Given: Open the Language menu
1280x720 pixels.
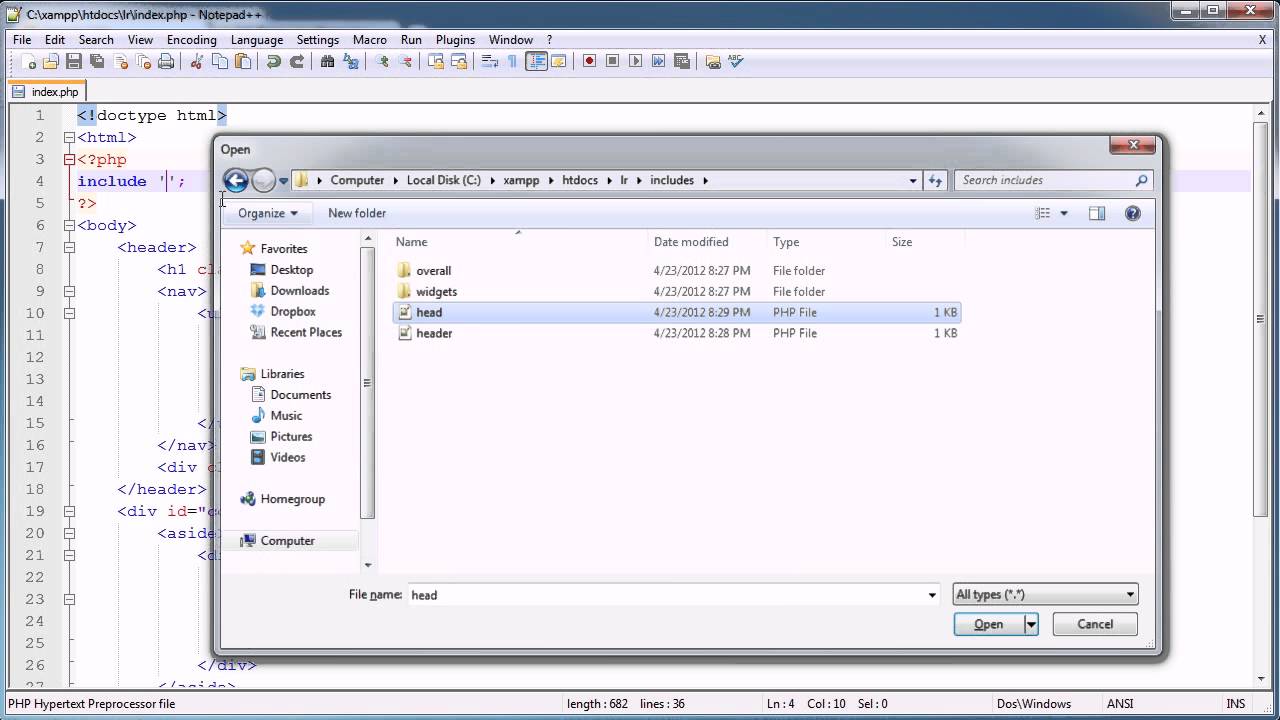Looking at the screenshot, I should pos(257,40).
